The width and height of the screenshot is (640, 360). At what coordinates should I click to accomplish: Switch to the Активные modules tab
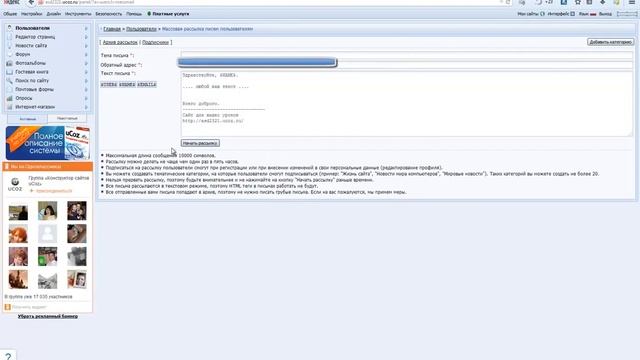(28, 119)
